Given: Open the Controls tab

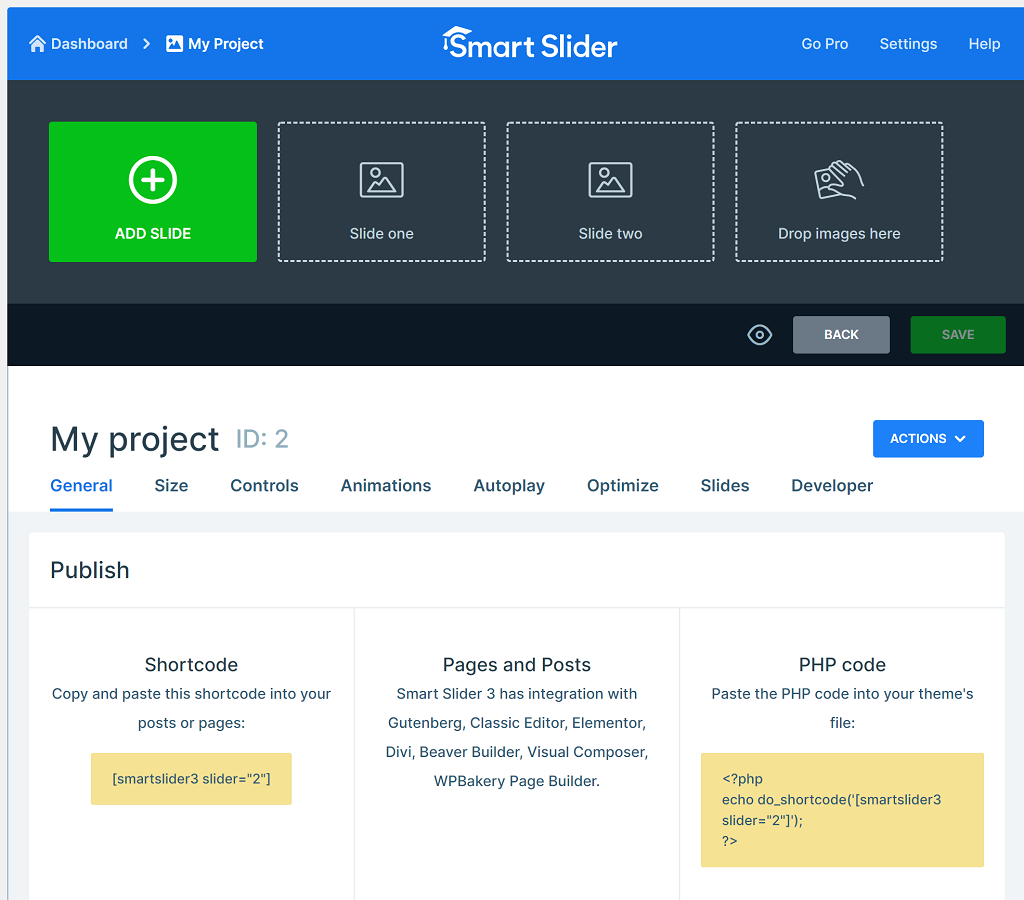Looking at the screenshot, I should click(264, 486).
